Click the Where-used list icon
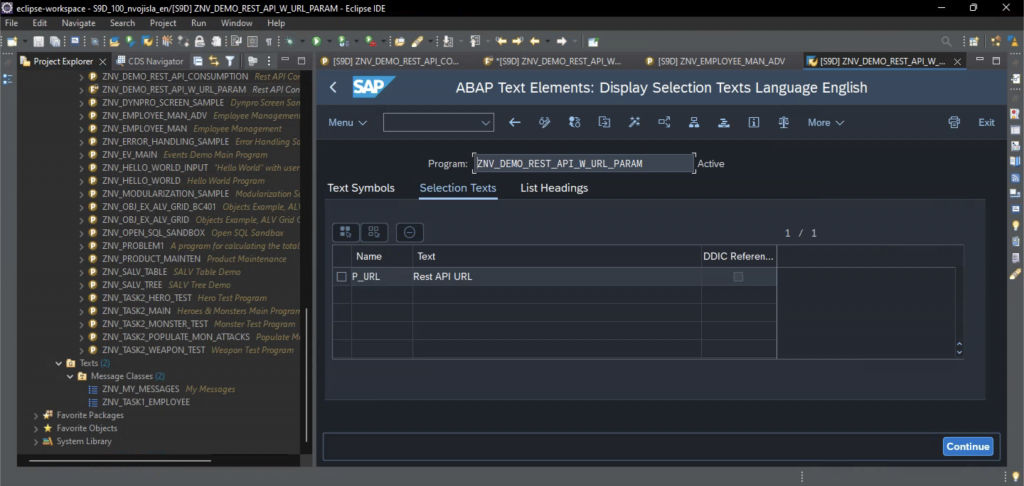This screenshot has width=1024, height=486. [664, 122]
